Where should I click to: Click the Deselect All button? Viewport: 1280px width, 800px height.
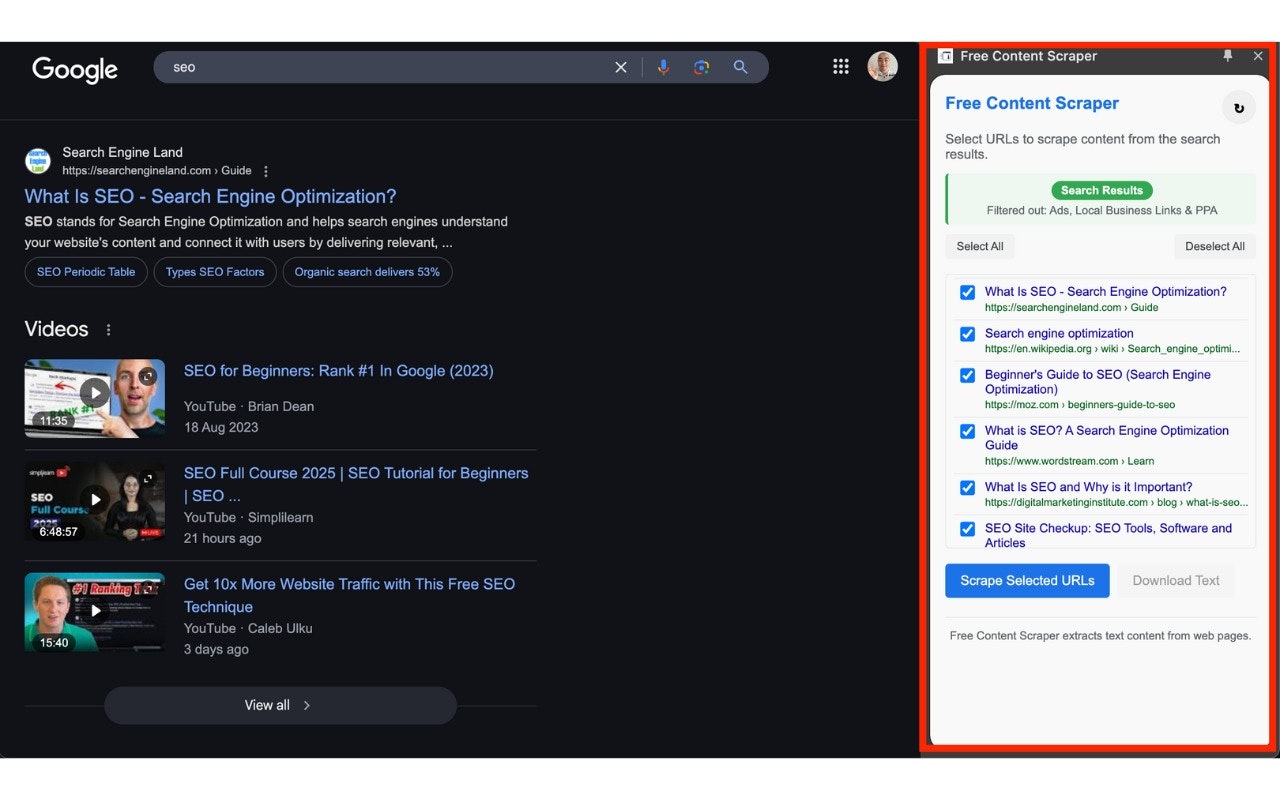[x=1215, y=247]
